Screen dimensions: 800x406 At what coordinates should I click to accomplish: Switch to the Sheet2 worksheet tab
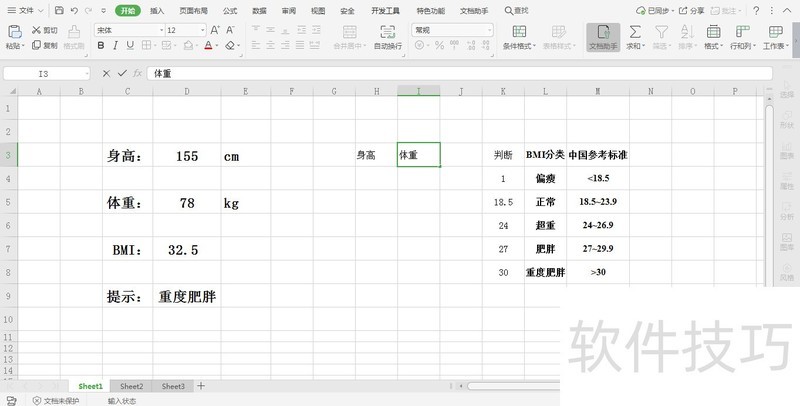(131, 386)
